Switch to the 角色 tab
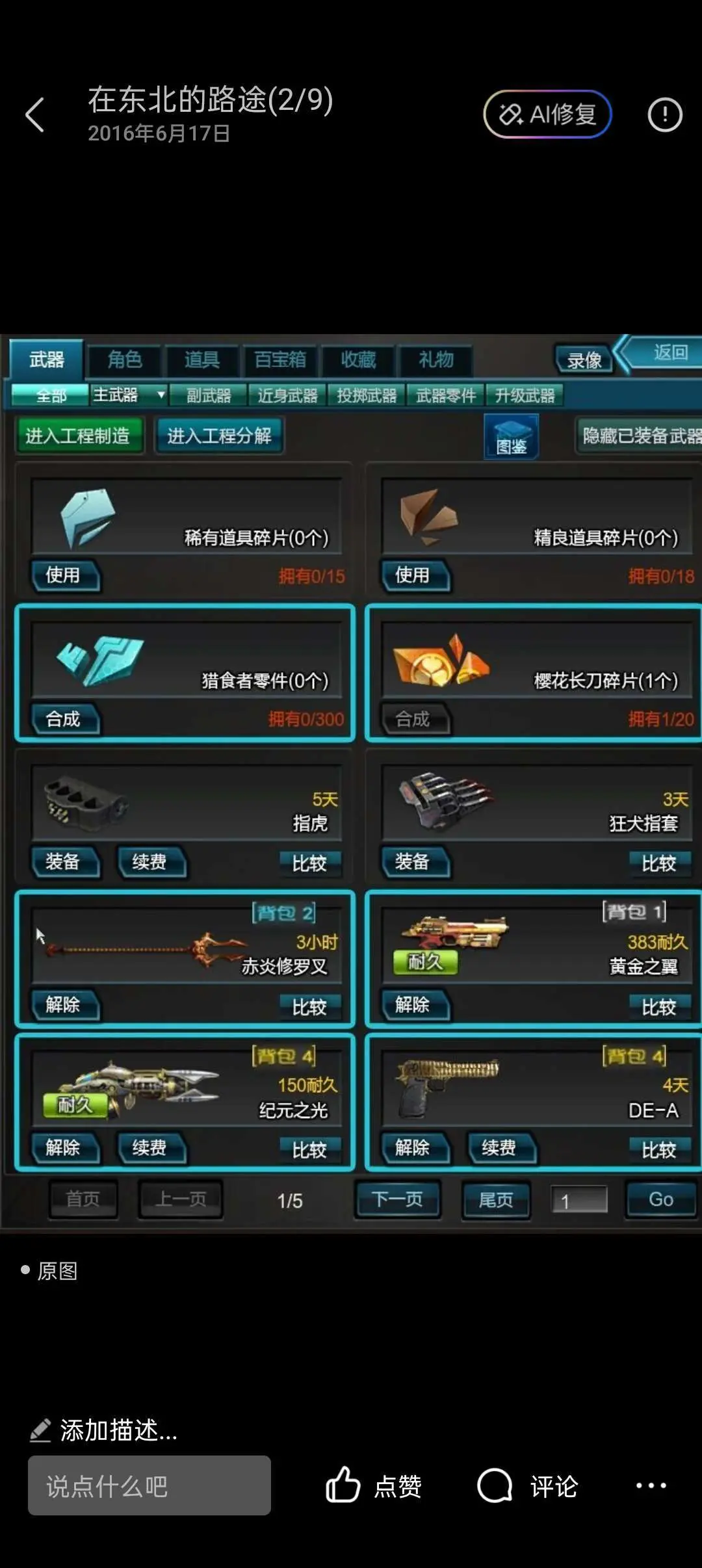Viewport: 702px width, 1568px height. [x=124, y=359]
